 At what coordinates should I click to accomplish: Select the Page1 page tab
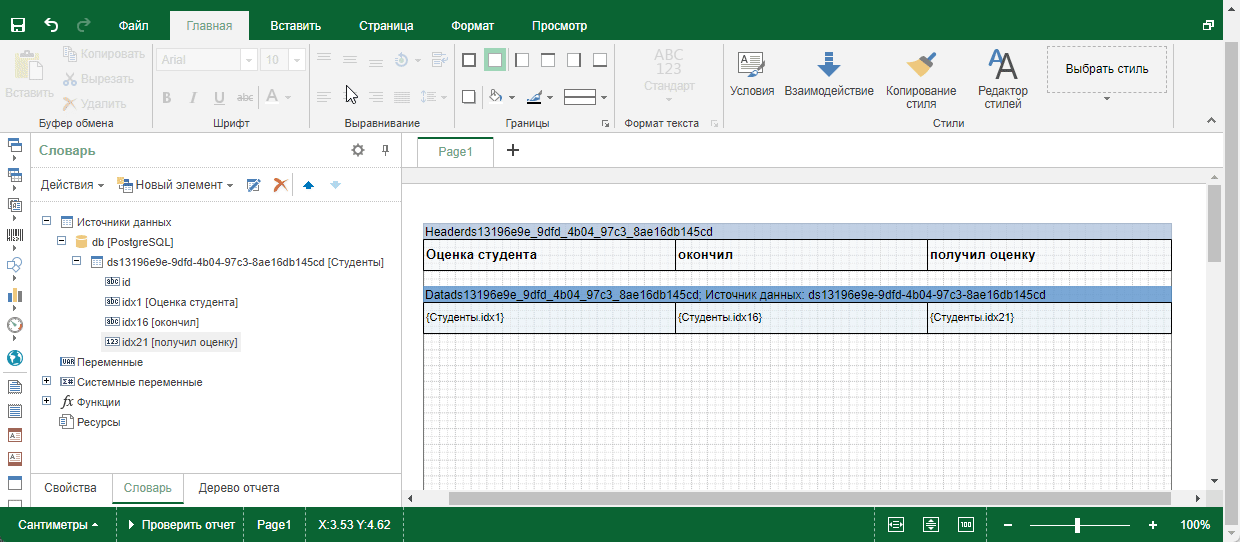coord(455,151)
